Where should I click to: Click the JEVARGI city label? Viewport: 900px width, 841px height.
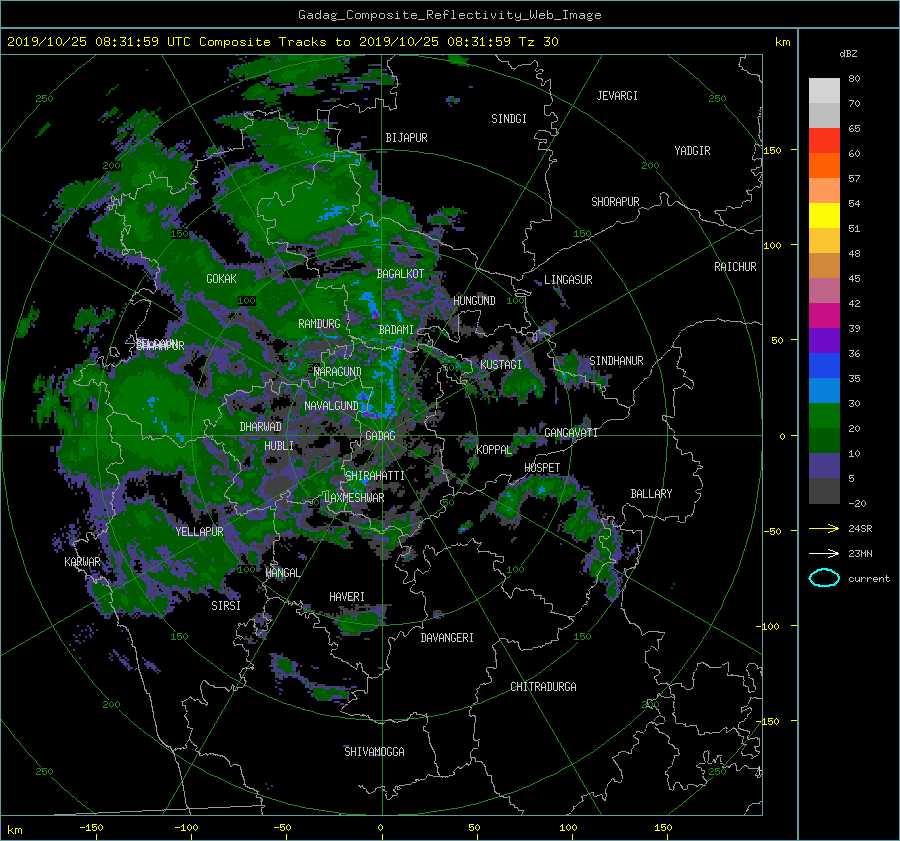click(617, 96)
